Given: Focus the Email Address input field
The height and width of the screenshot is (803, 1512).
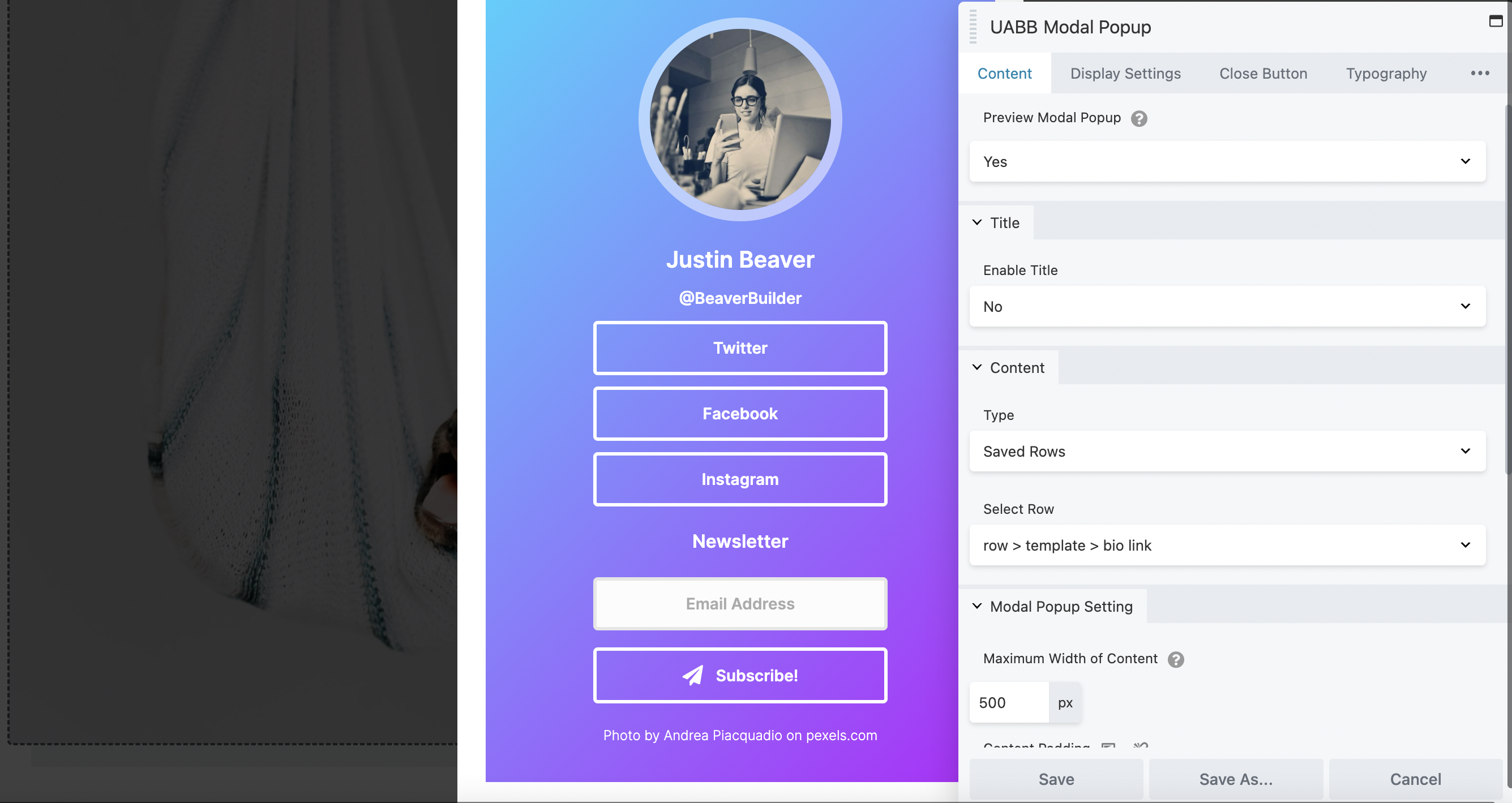Looking at the screenshot, I should point(740,604).
